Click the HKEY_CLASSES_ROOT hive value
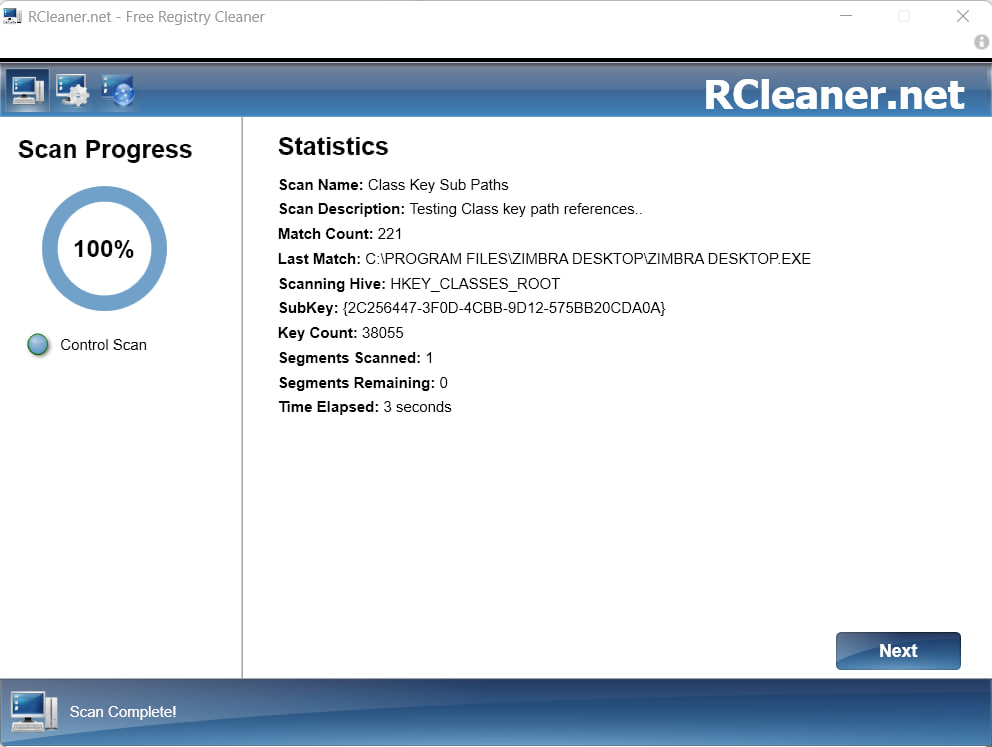 [475, 284]
